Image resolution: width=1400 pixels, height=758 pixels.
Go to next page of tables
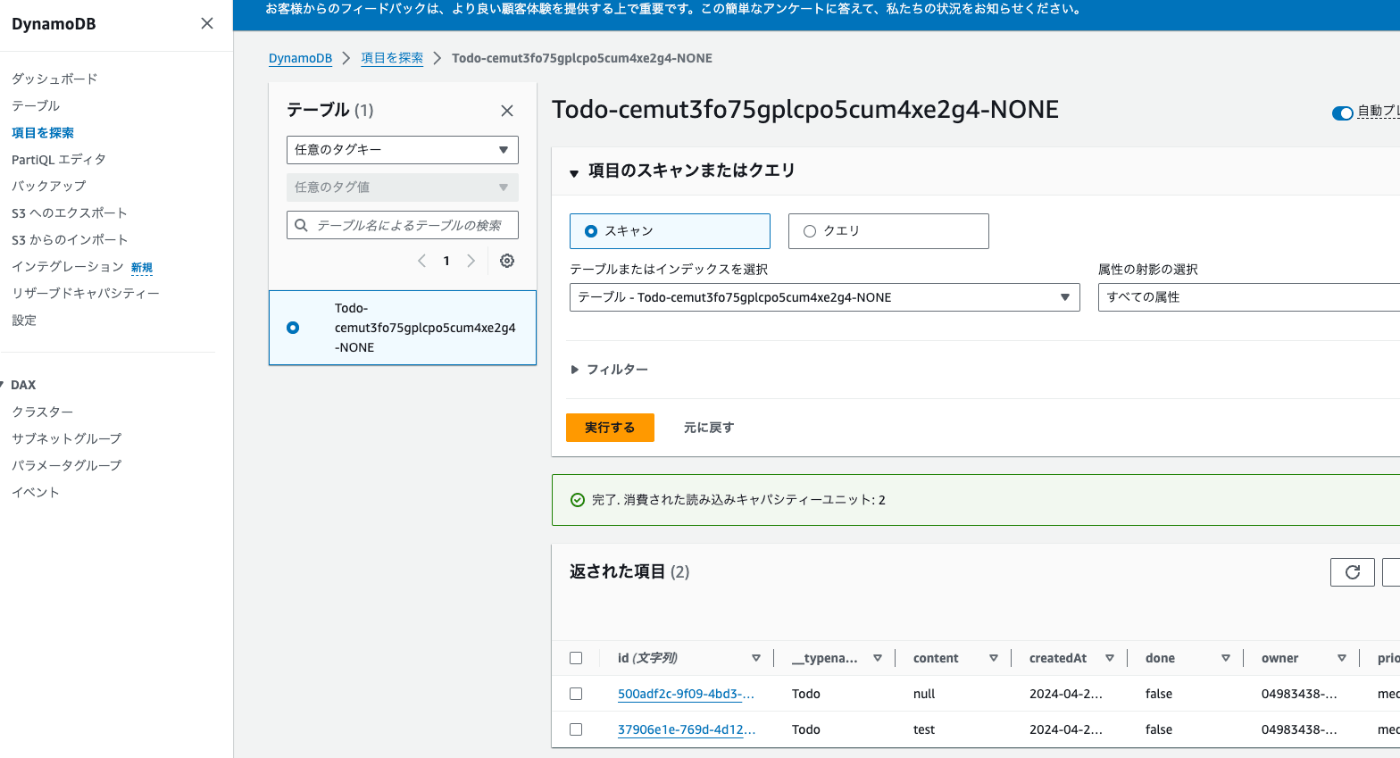pos(471,261)
